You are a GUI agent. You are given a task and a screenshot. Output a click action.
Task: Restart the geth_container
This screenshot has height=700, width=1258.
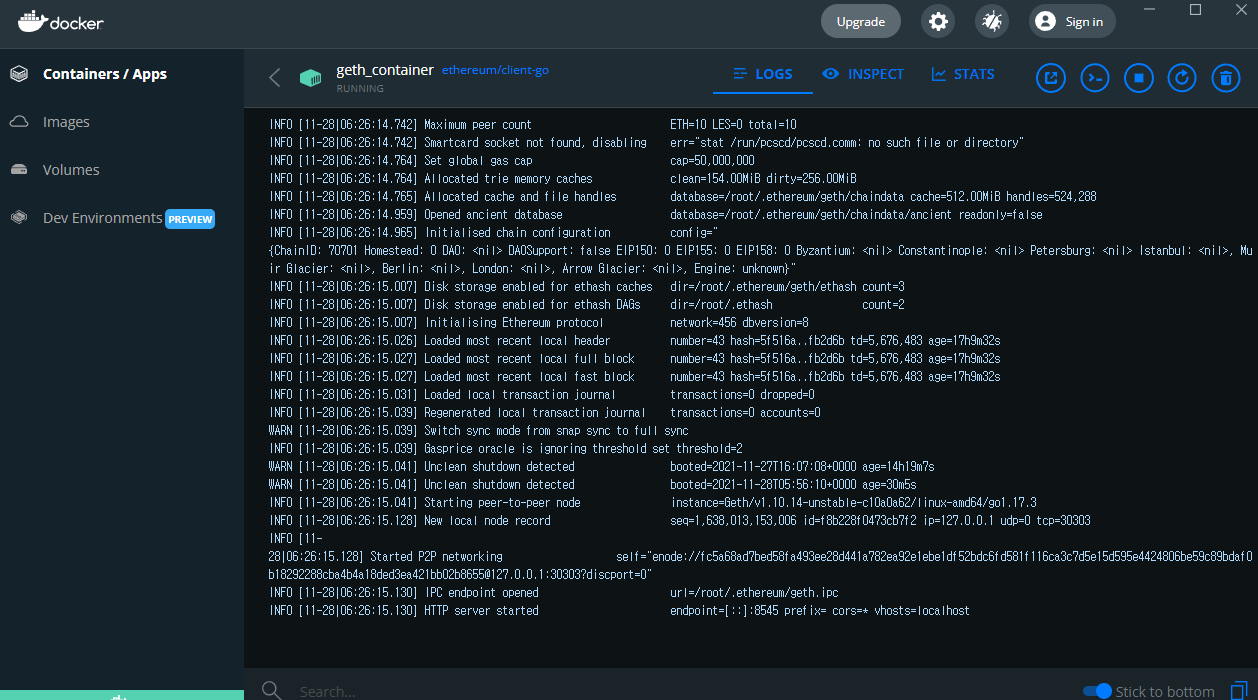tap(1182, 77)
